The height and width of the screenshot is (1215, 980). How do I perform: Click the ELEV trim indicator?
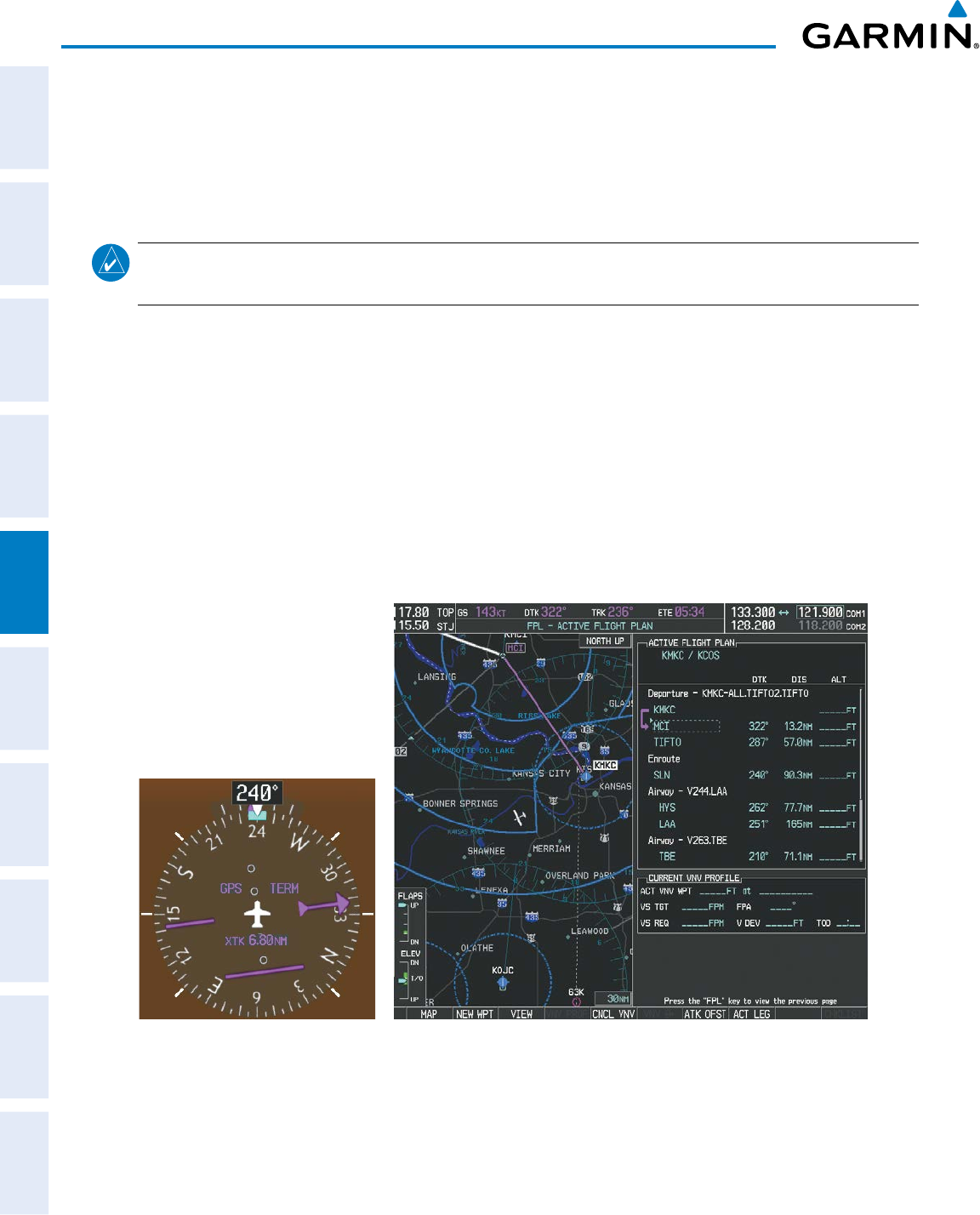tap(410, 975)
